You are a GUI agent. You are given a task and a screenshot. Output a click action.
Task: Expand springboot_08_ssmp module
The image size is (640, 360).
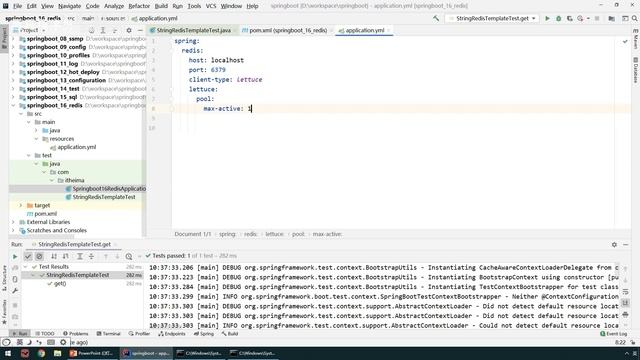click(13, 39)
